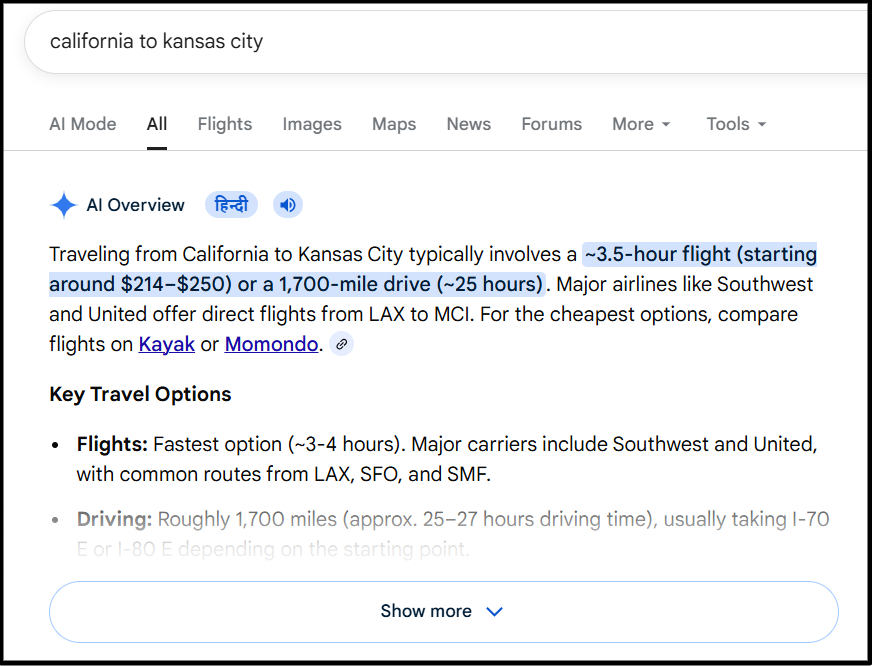Click in the search box with the query
This screenshot has height=666, width=872.
400,42
